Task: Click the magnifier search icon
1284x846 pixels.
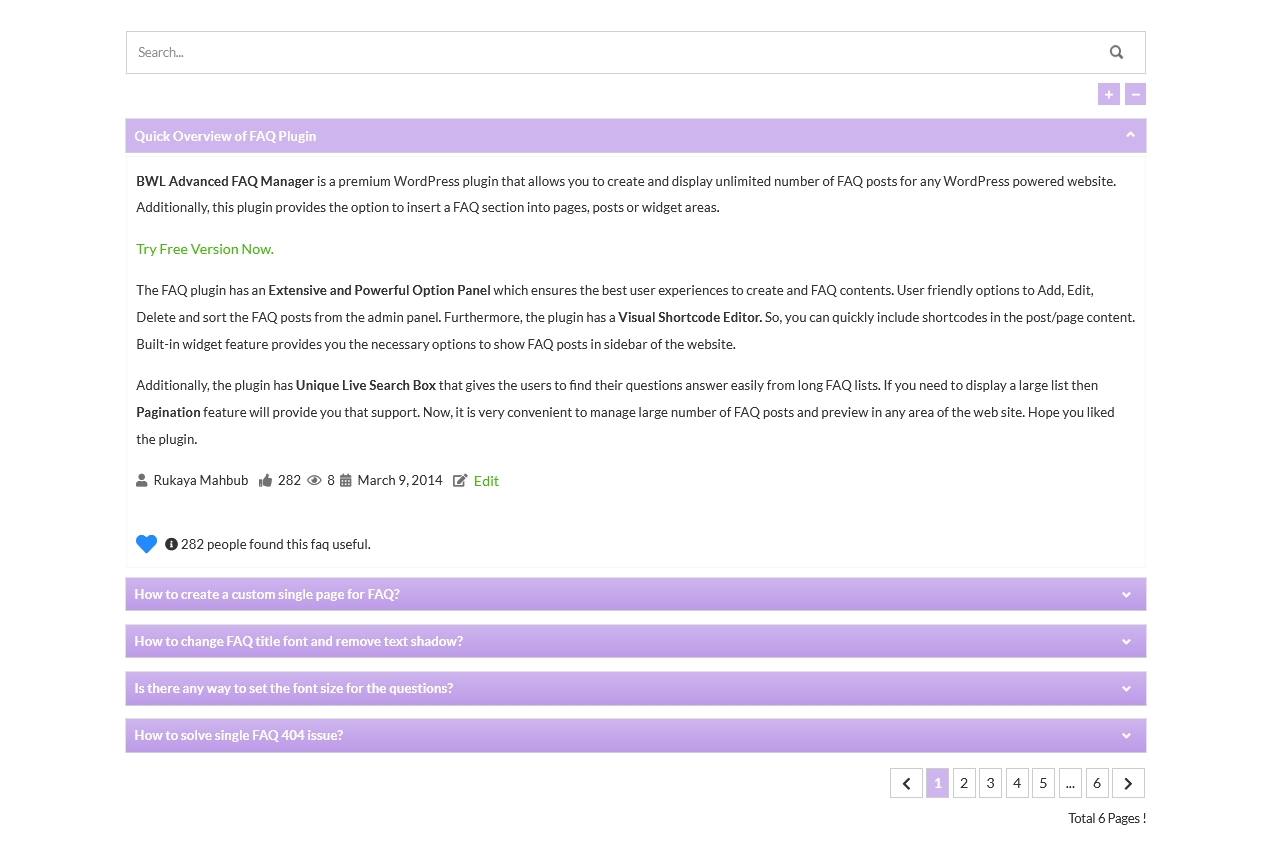Action: coord(1116,52)
